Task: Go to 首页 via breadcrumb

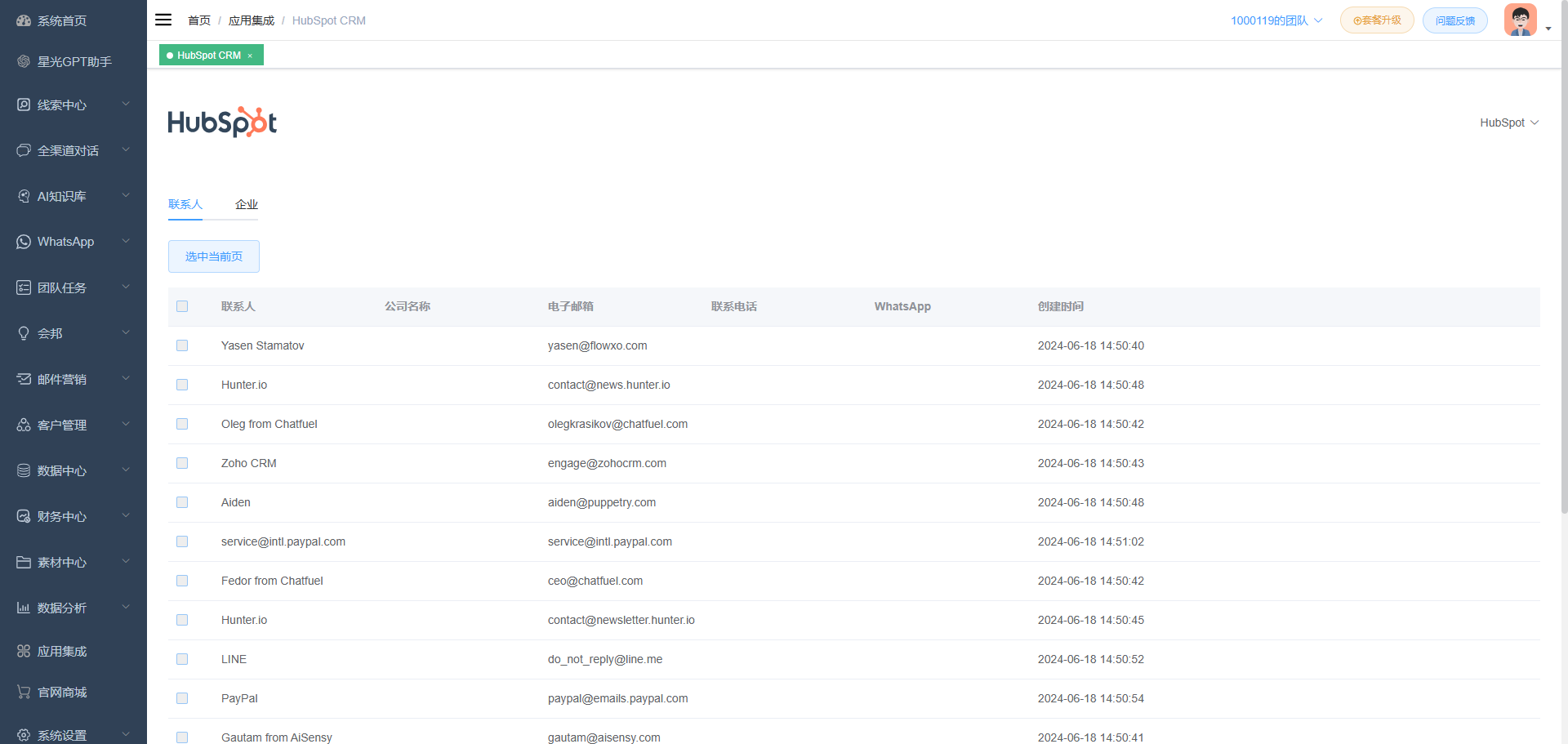Action: [x=199, y=20]
